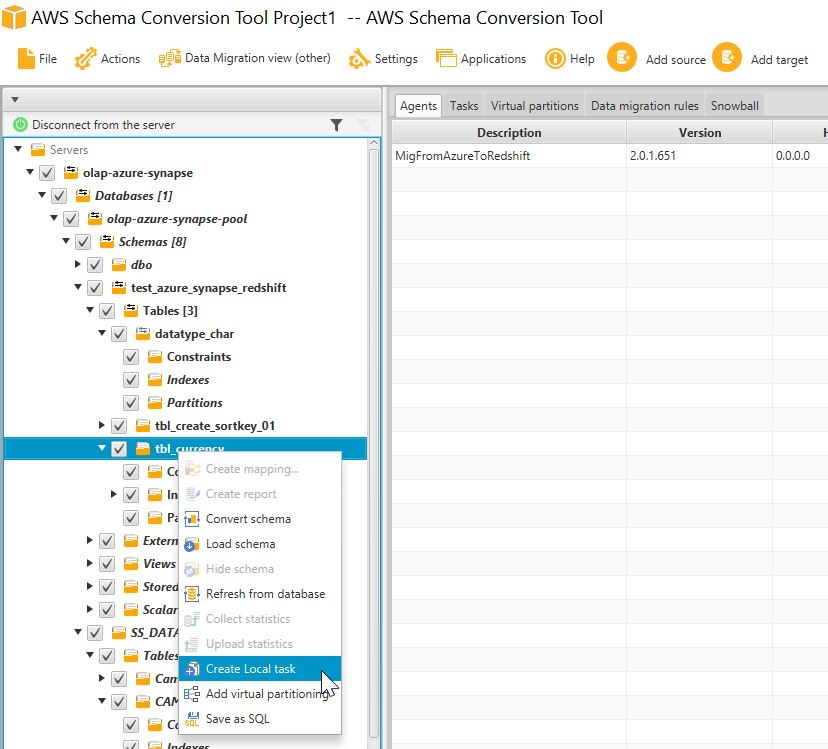The image size is (828, 749).
Task: Click the filter funnel icon
Action: click(x=337, y=125)
